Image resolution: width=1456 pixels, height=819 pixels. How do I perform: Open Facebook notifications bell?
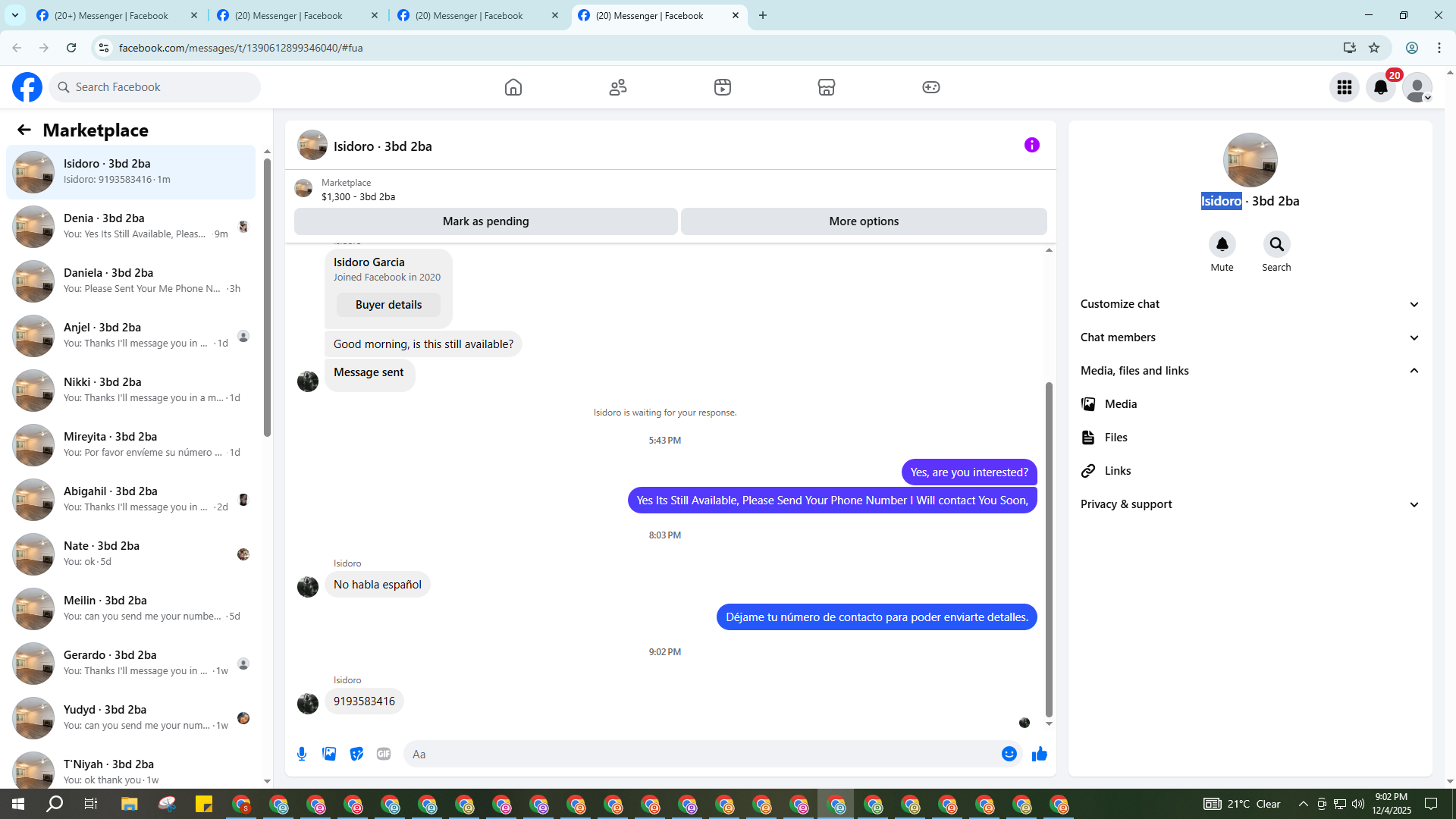click(1380, 87)
